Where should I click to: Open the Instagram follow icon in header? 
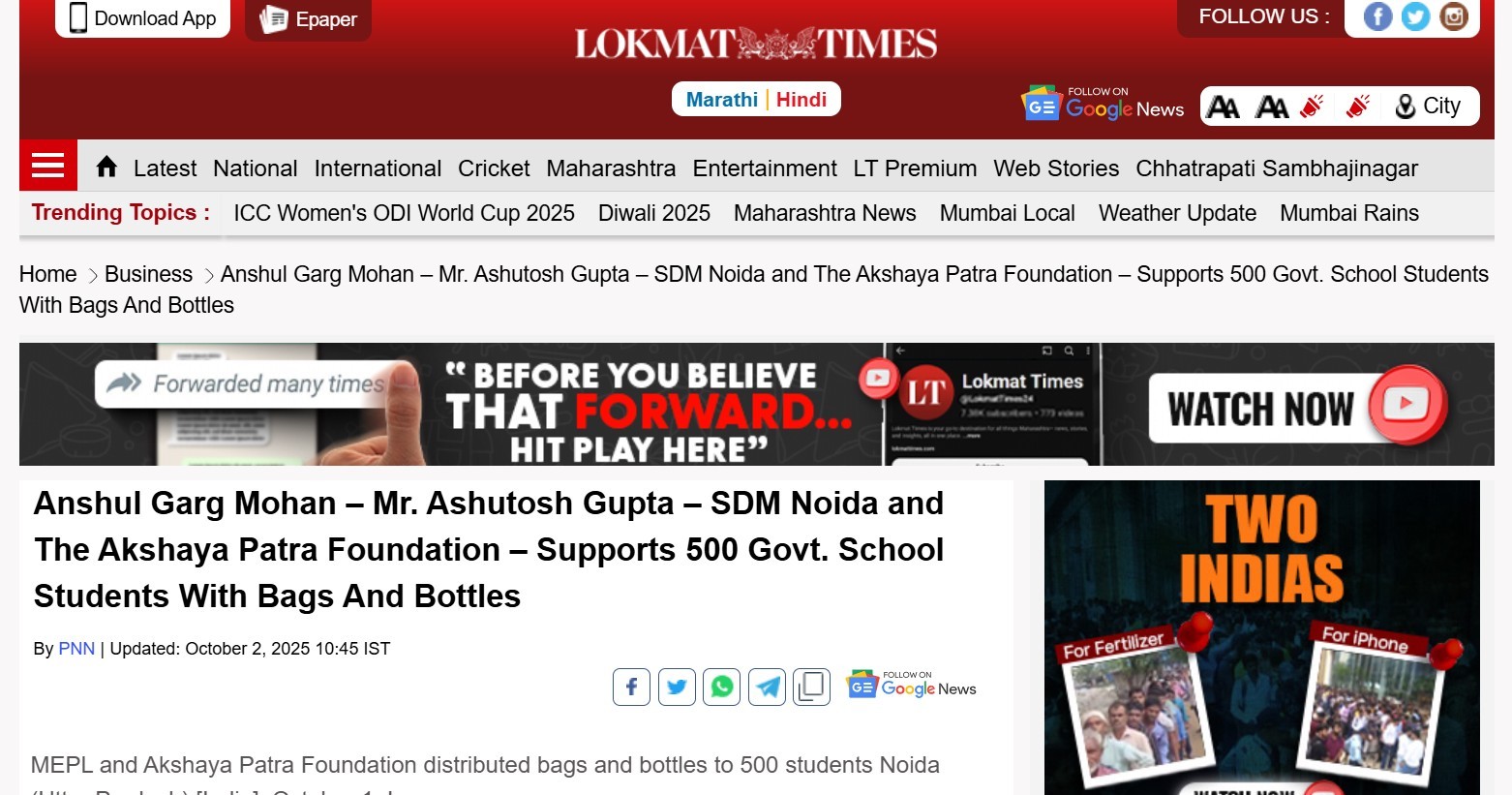1454,16
